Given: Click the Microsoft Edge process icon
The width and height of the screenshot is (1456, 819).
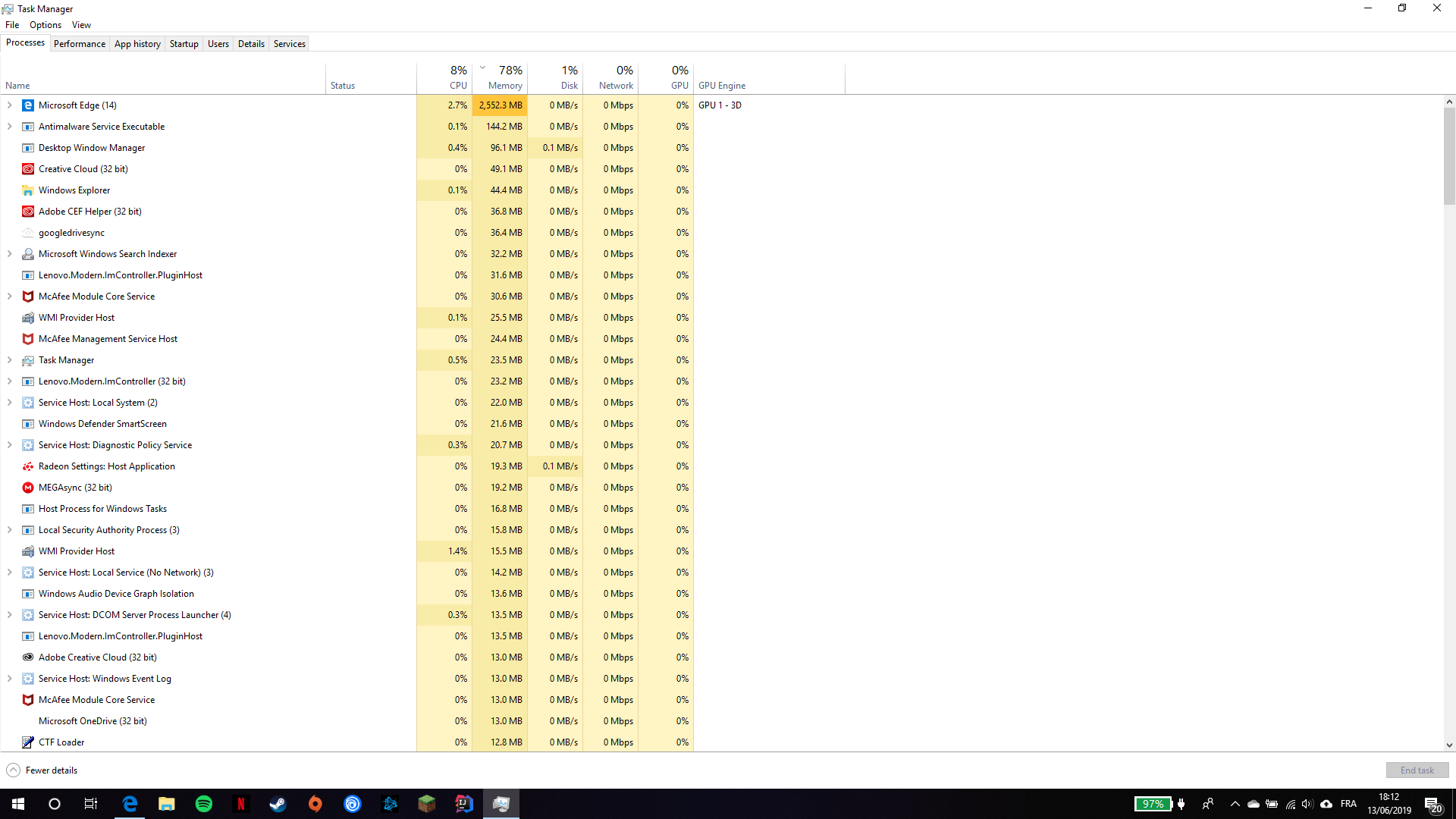Looking at the screenshot, I should point(28,105).
